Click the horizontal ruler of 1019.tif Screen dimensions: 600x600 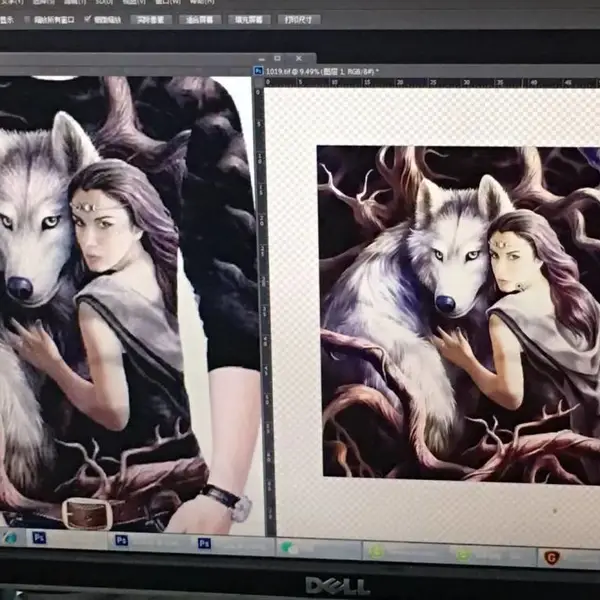click(432, 82)
